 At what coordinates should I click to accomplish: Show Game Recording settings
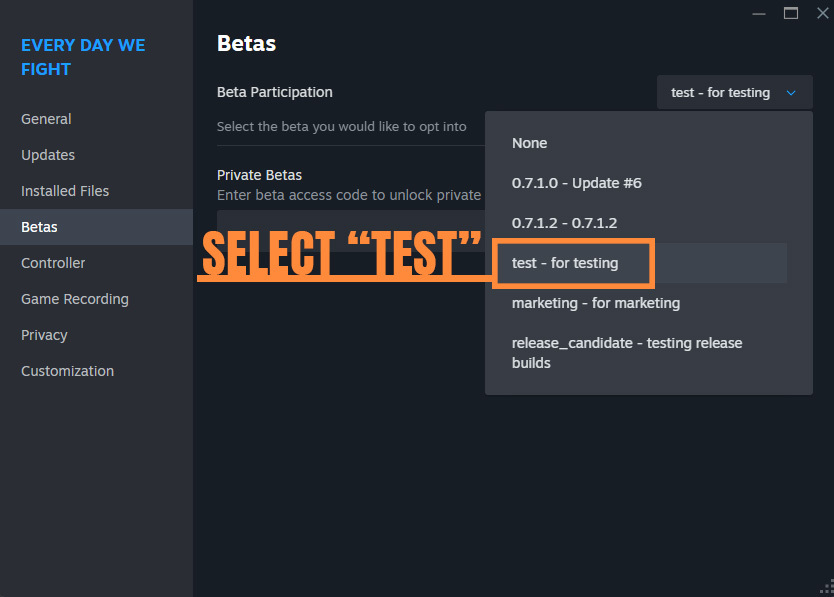[75, 299]
